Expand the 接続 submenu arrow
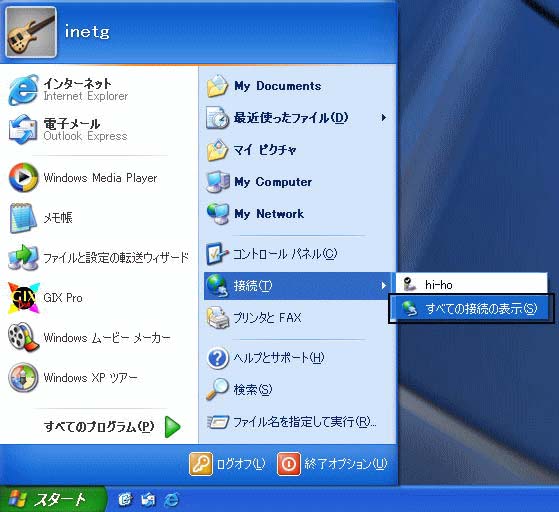 [x=384, y=286]
